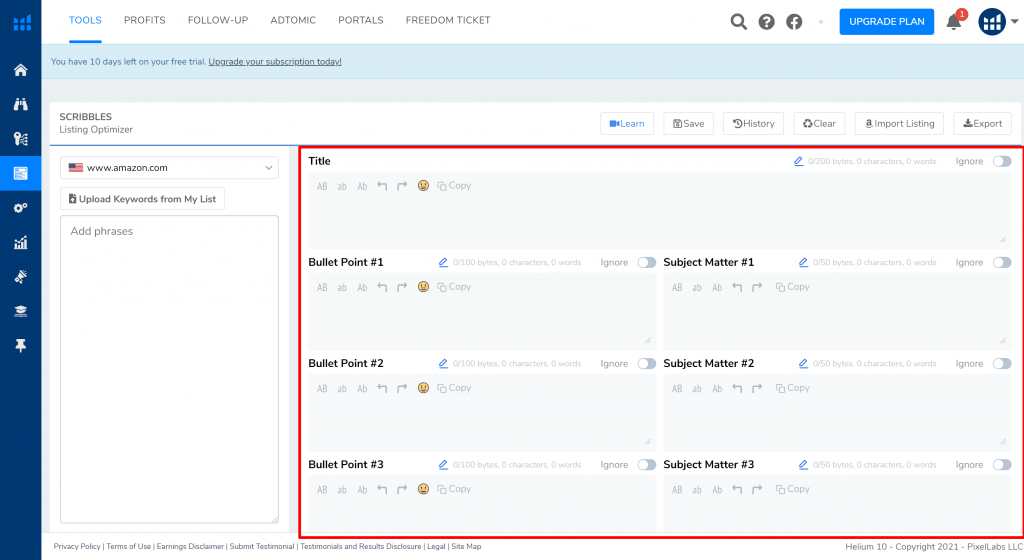Open the notifications bell icon
Viewport: 1024px width, 560px height.
[954, 22]
